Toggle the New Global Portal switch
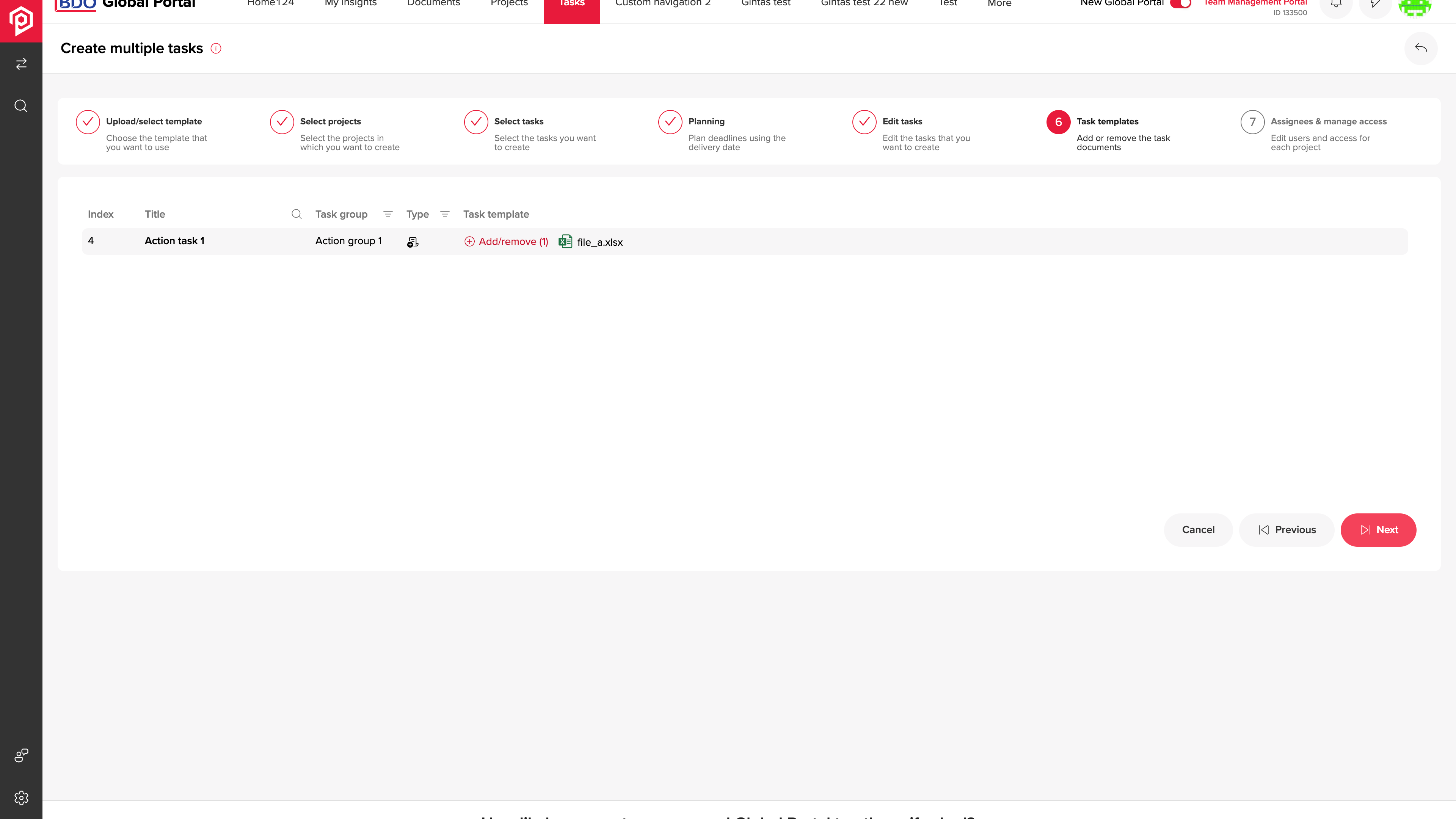This screenshot has width=1456, height=819. coord(1181,3)
